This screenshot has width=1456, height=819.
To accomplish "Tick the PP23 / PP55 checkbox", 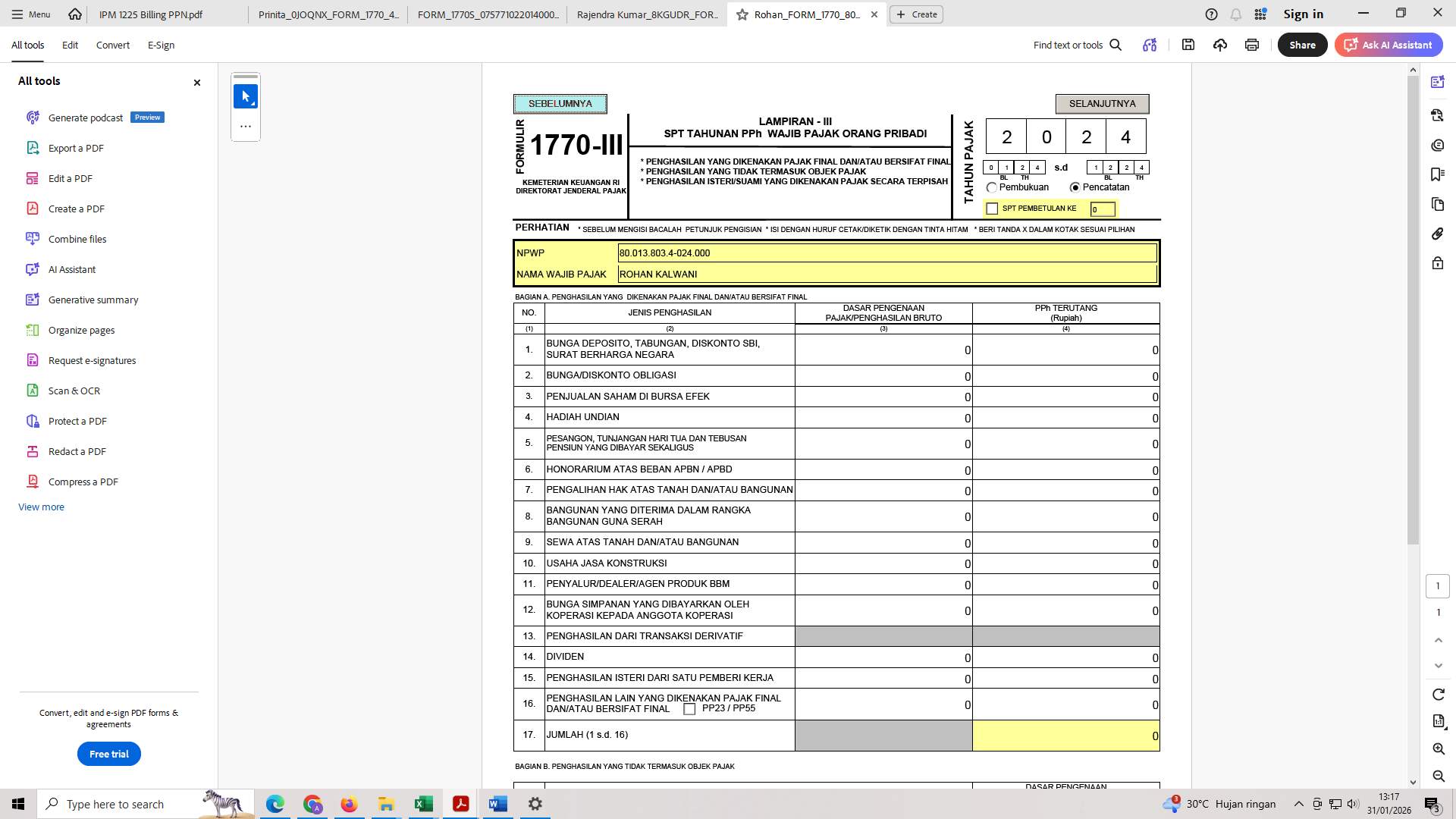I will [689, 709].
